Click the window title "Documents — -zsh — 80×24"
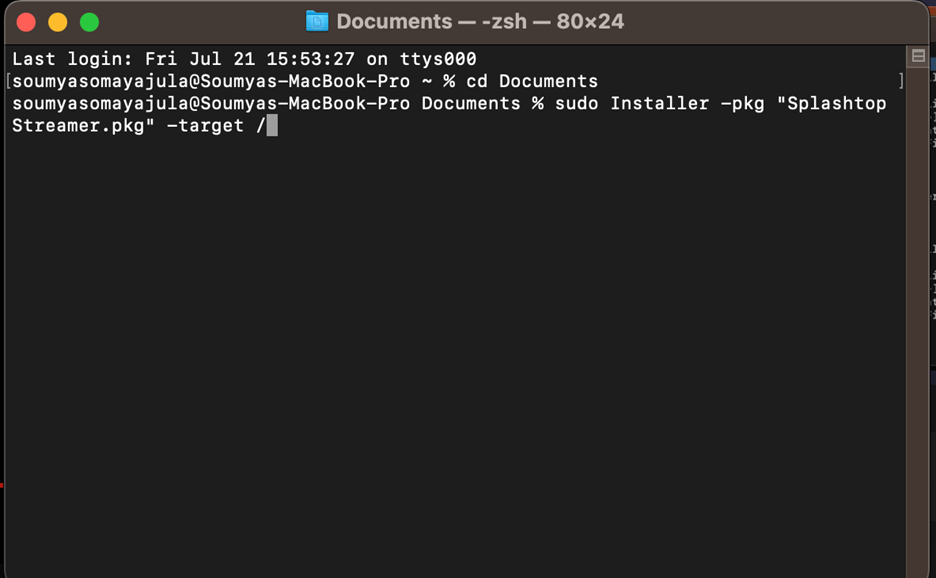Viewport: 936px width, 578px height. [480, 21]
